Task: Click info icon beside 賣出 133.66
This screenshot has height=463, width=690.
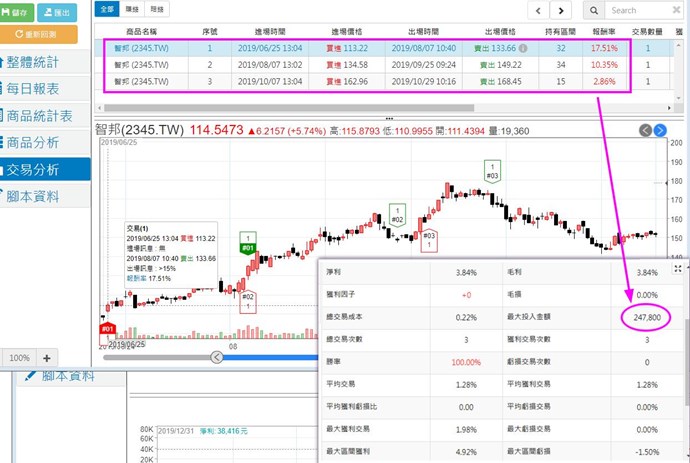Action: 523,47
